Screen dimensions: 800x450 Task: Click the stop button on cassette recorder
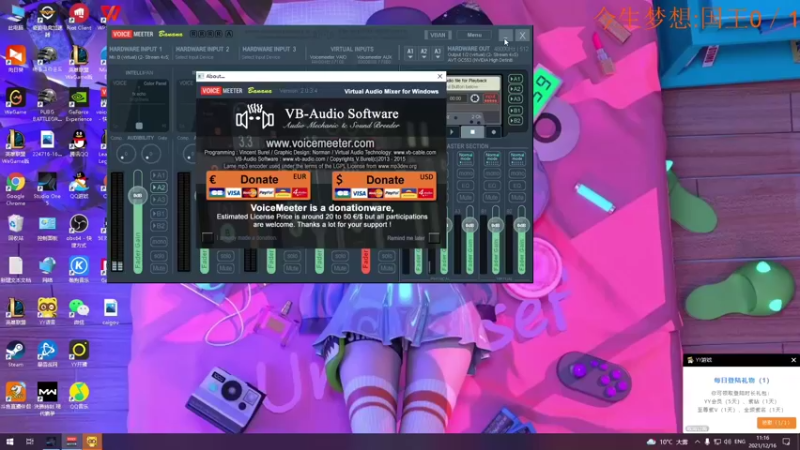(472, 132)
